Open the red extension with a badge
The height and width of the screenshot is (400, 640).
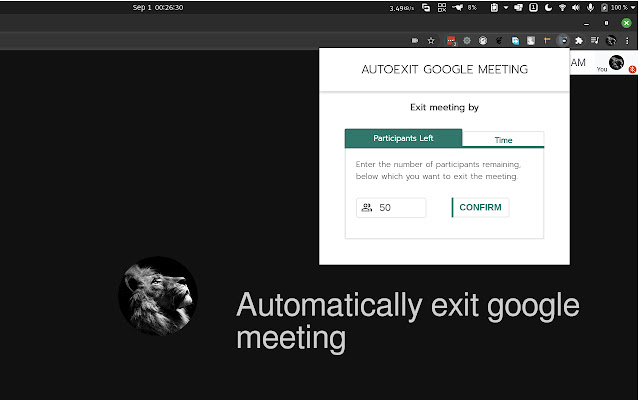tap(451, 41)
